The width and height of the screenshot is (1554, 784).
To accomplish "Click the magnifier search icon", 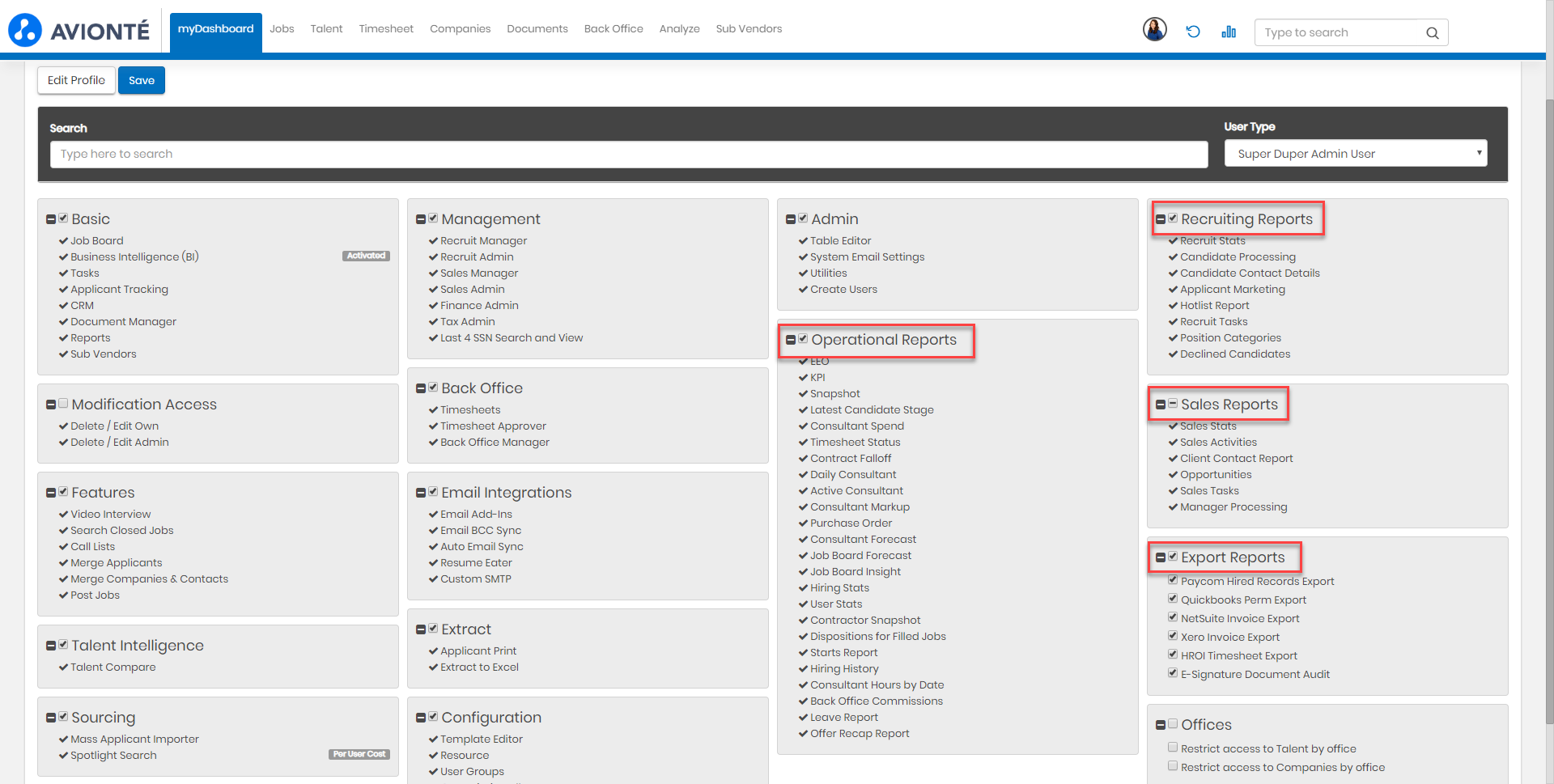I will click(x=1432, y=33).
